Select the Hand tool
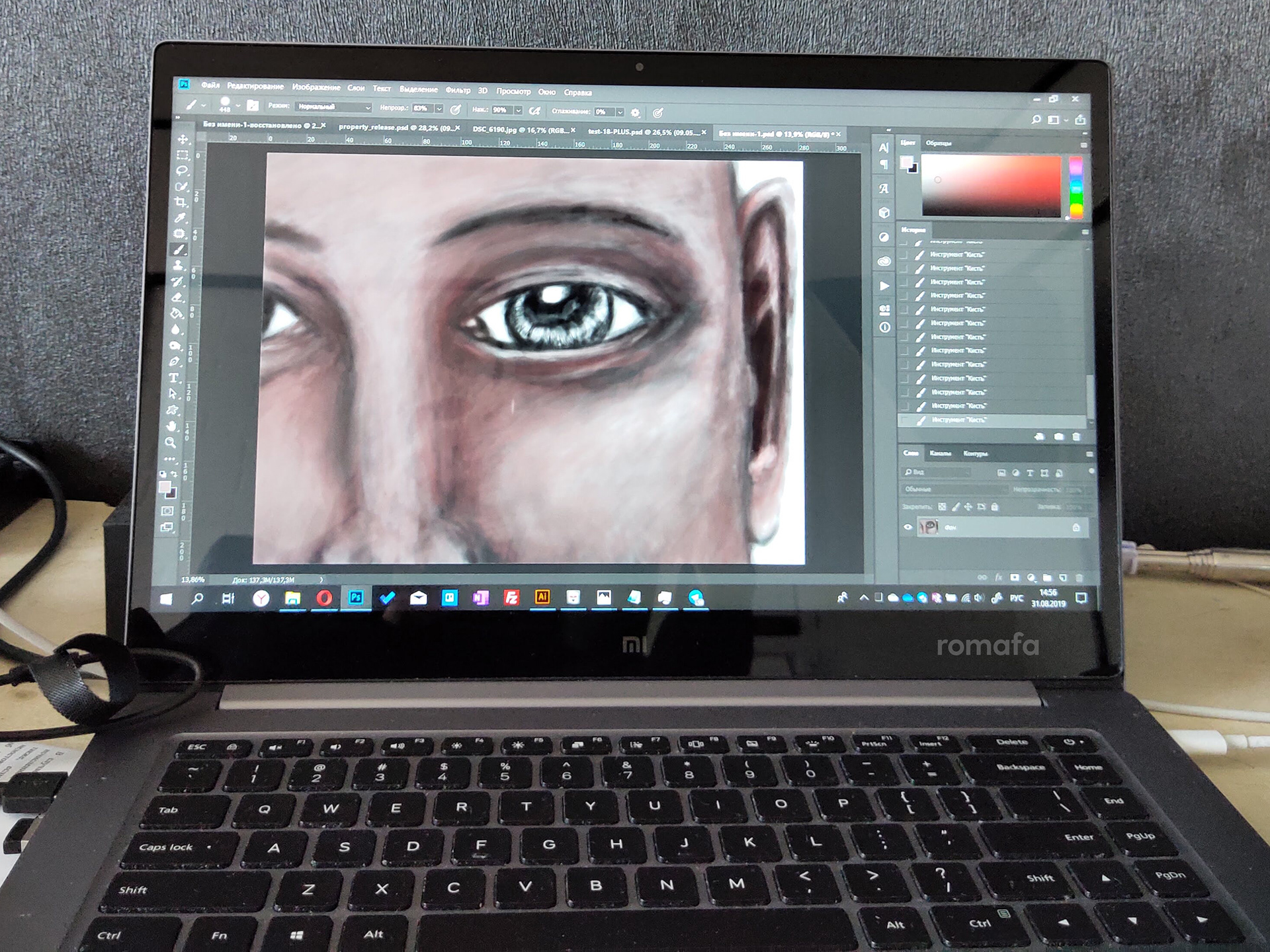Screen dimensions: 1270x952 [x=172, y=426]
